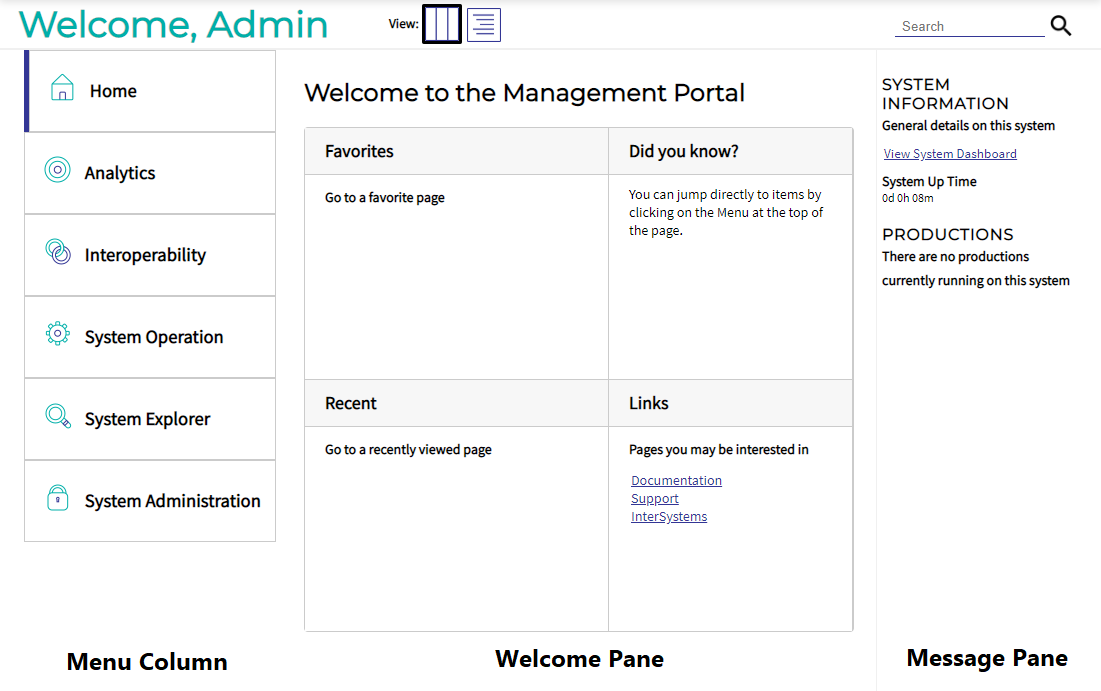Click the search magnifier icon
1101x691 pixels.
1060,26
